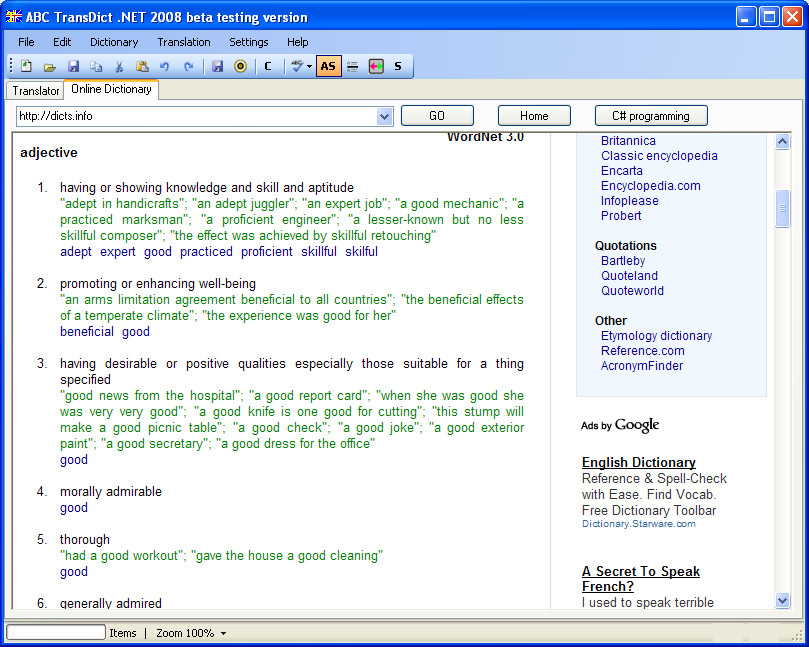Image resolution: width=809 pixels, height=647 pixels.
Task: Open the Classic encyclopedia link
Action: point(659,156)
